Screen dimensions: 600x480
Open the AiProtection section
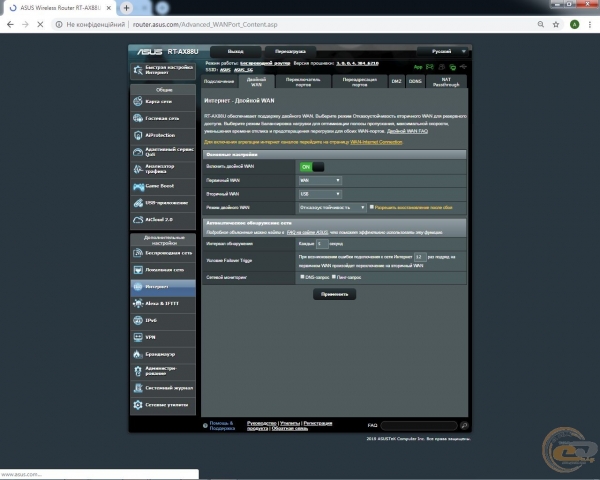coord(163,135)
